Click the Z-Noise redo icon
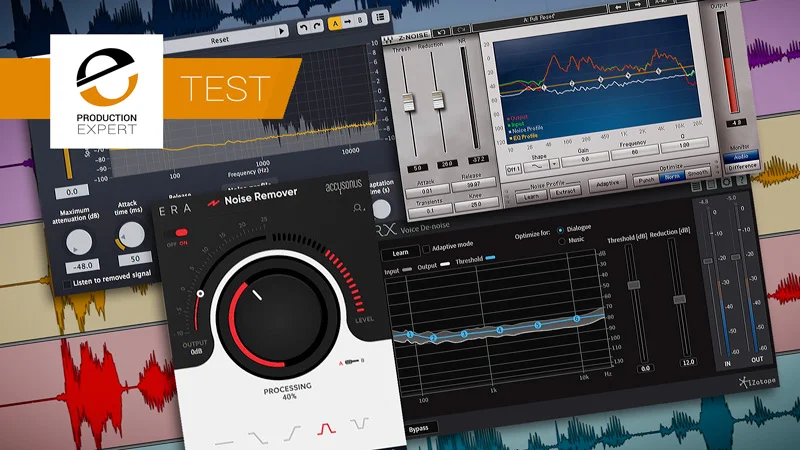Viewport: 800px width, 450px height. pos(460,30)
